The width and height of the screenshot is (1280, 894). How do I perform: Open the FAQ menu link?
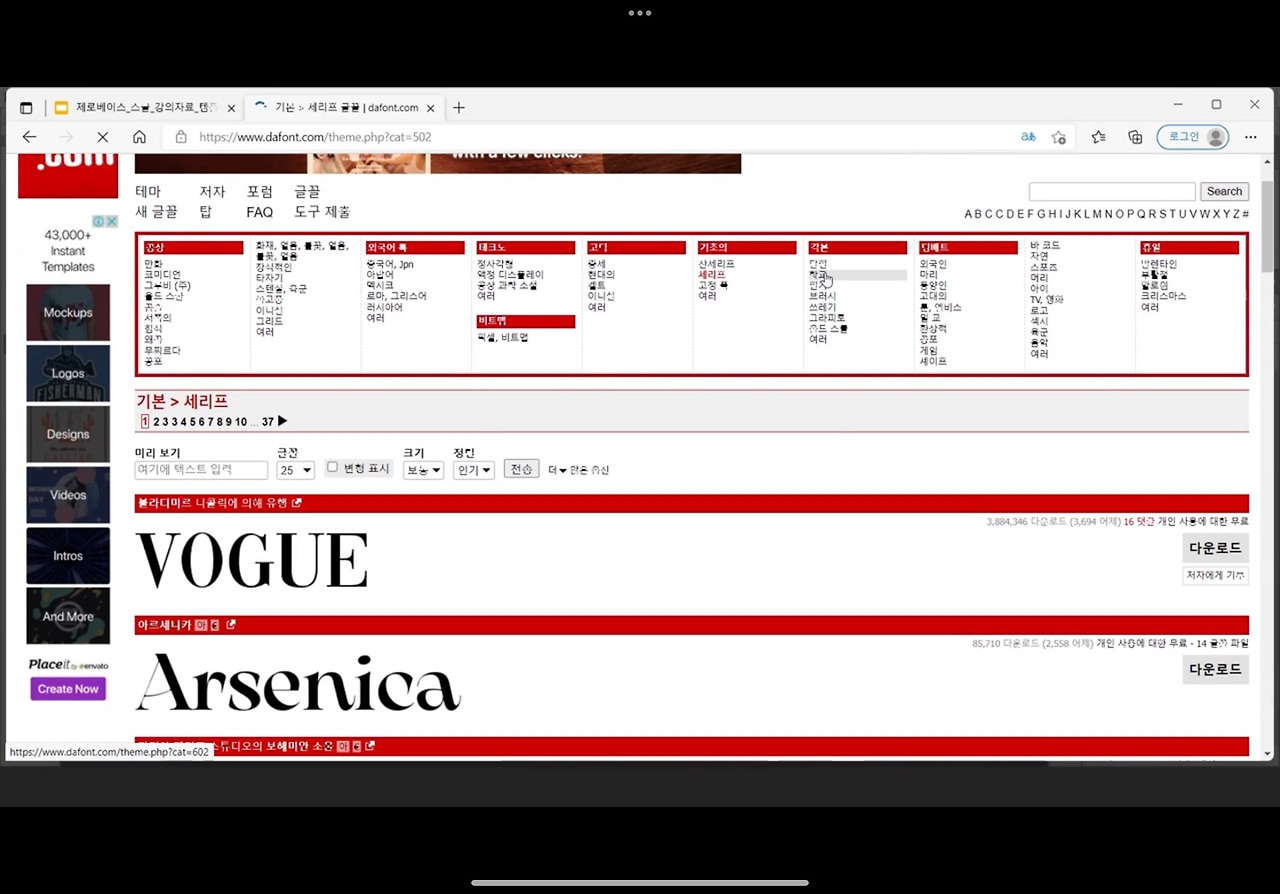click(x=260, y=212)
